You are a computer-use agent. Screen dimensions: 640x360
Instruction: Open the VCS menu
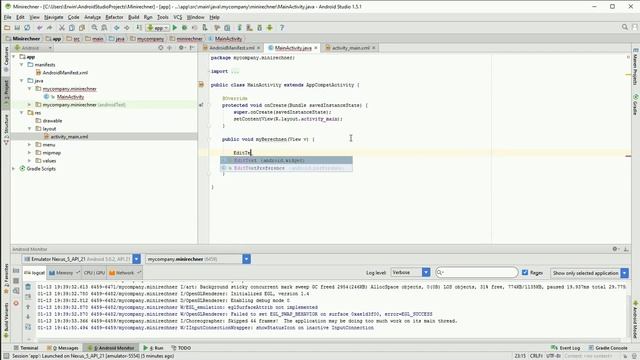(x=178, y=17)
